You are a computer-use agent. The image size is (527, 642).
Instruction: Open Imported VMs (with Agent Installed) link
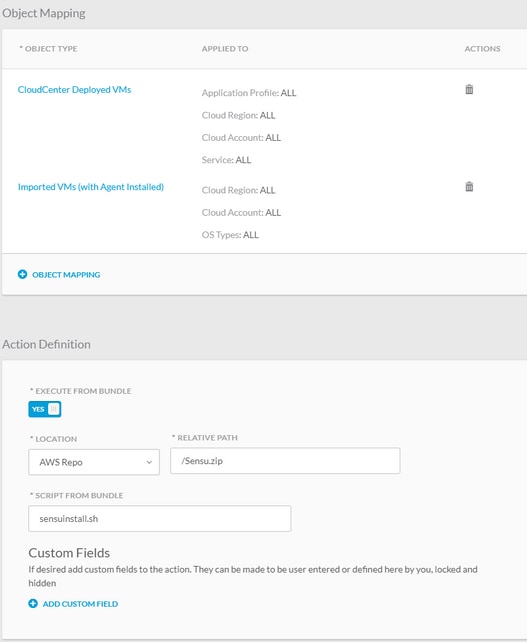click(x=91, y=187)
